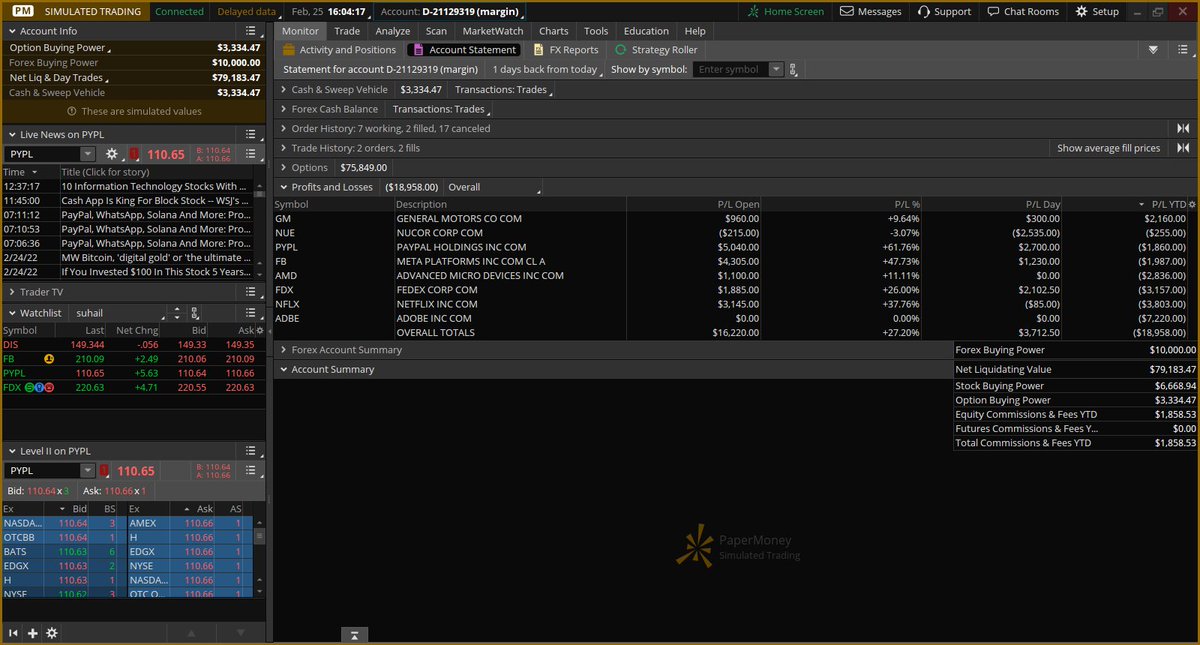Expand Forex Cash Balance section
1200x645 pixels.
pos(283,109)
